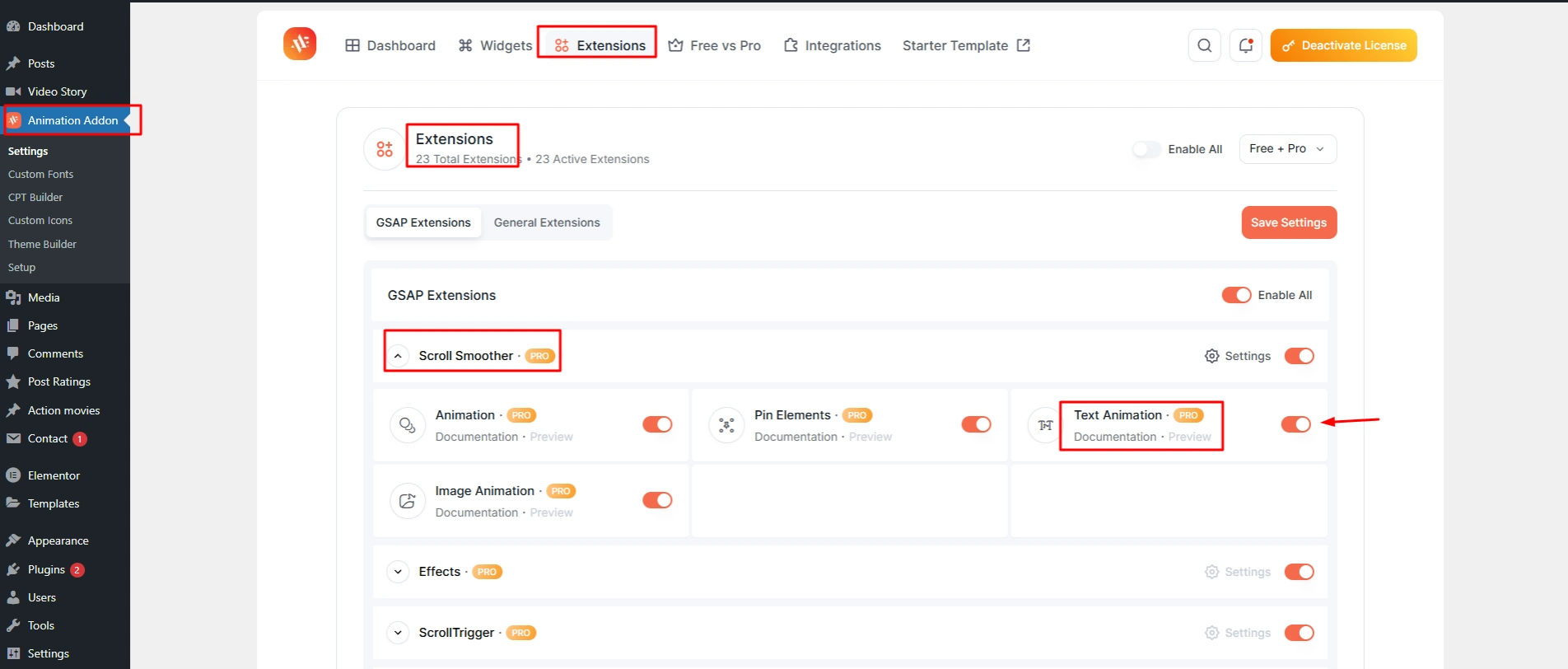Click the Plugins plug icon
The image size is (1568, 669).
pyautogui.click(x=13, y=569)
